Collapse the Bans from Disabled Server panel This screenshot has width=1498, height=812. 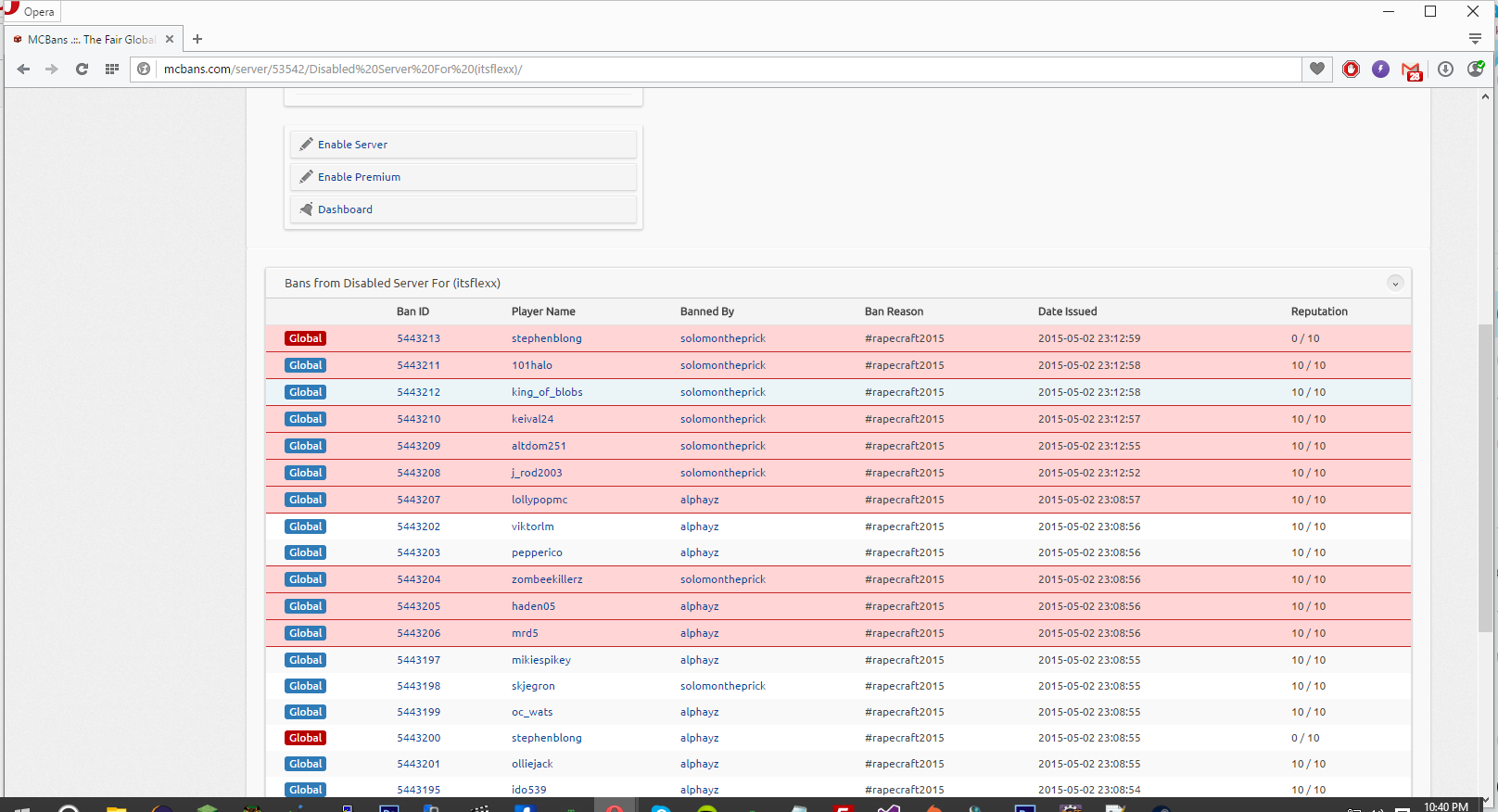pyautogui.click(x=1395, y=283)
